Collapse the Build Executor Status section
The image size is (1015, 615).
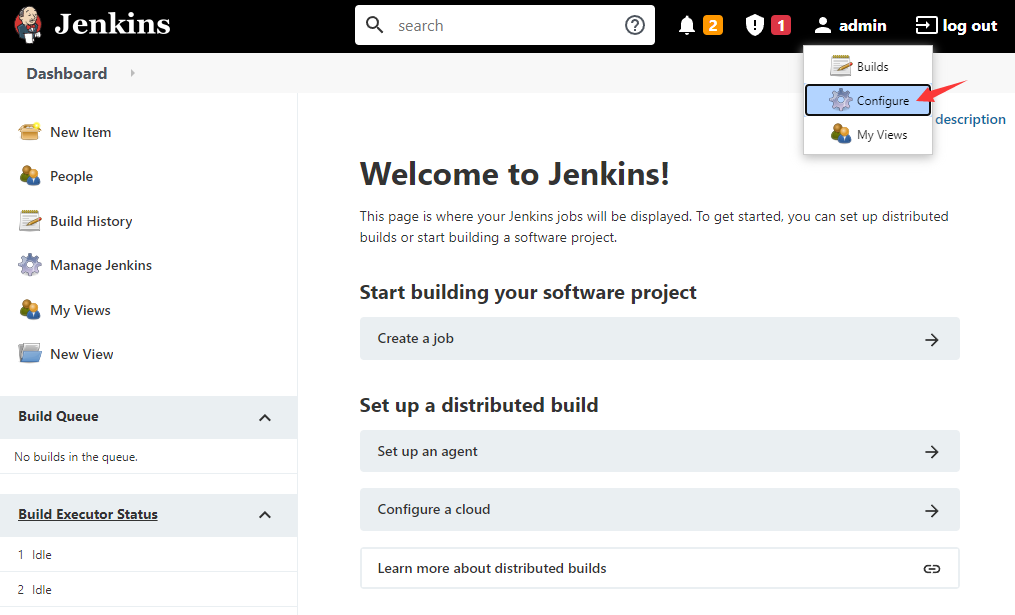(x=264, y=515)
